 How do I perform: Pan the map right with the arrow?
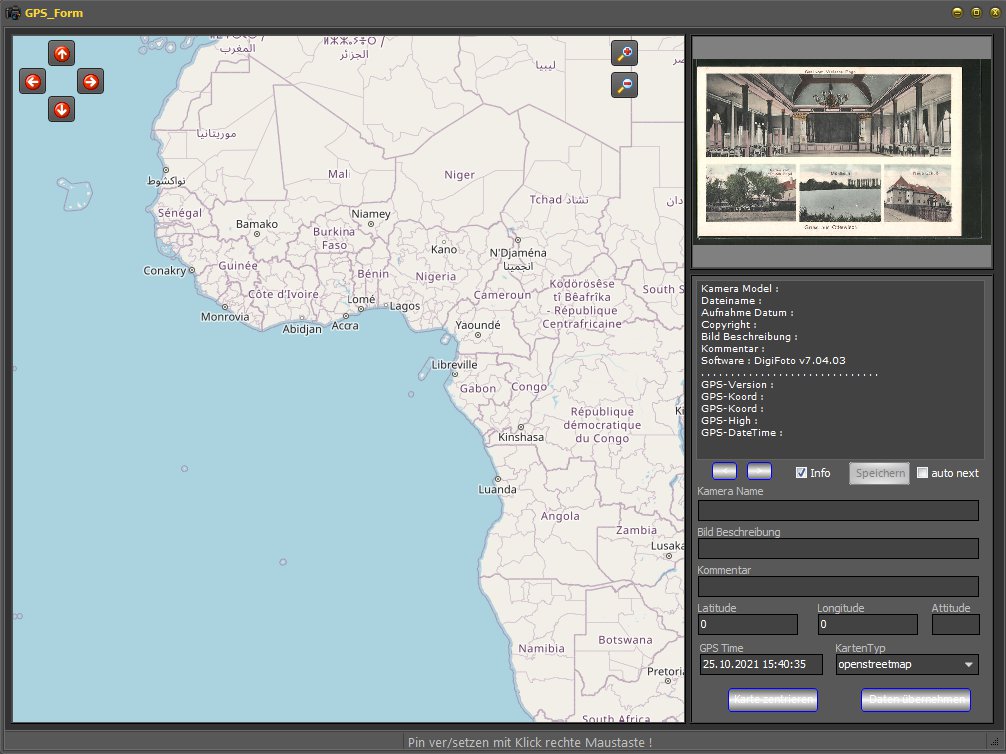pos(90,82)
